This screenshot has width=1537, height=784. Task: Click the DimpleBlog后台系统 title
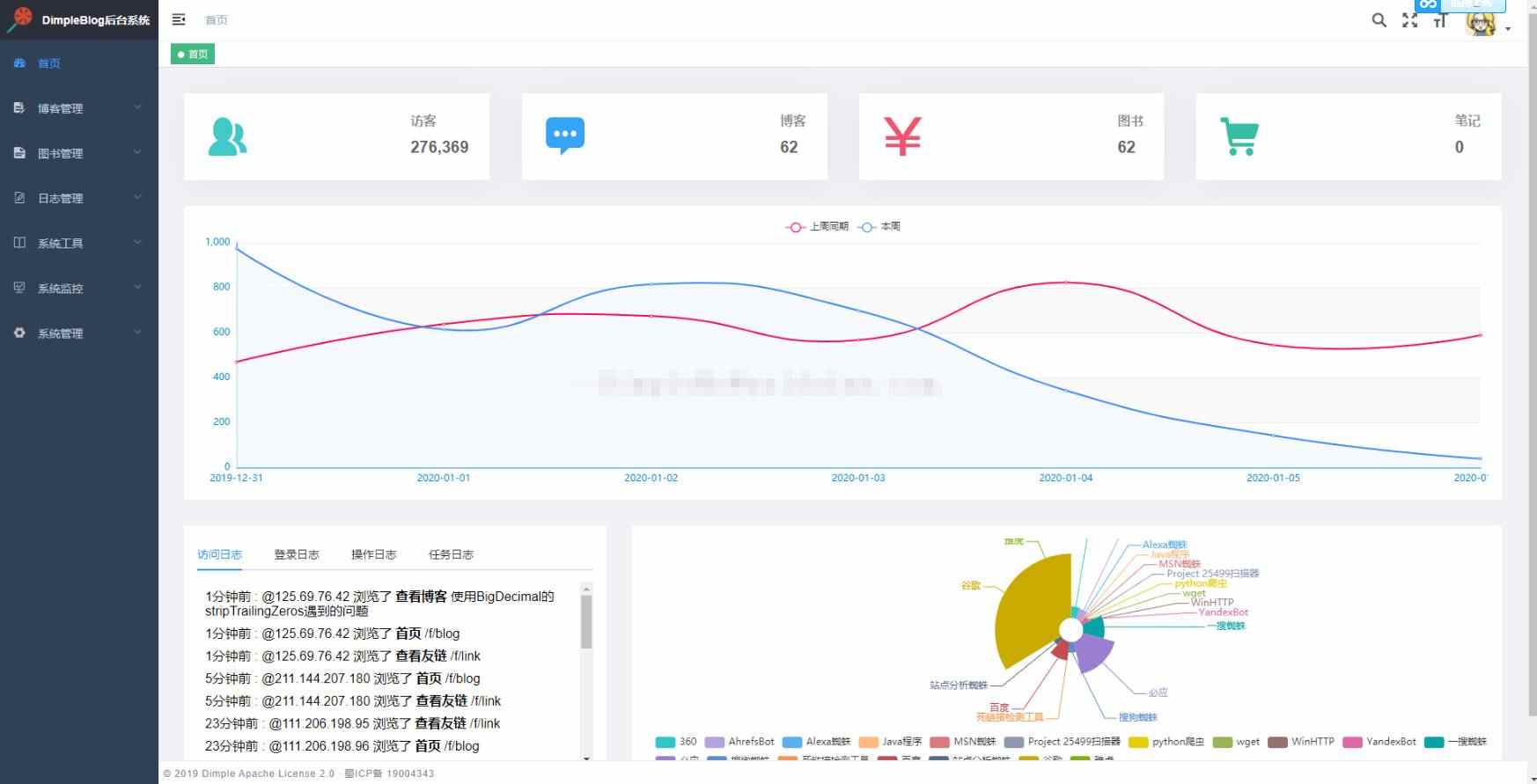tap(96, 20)
